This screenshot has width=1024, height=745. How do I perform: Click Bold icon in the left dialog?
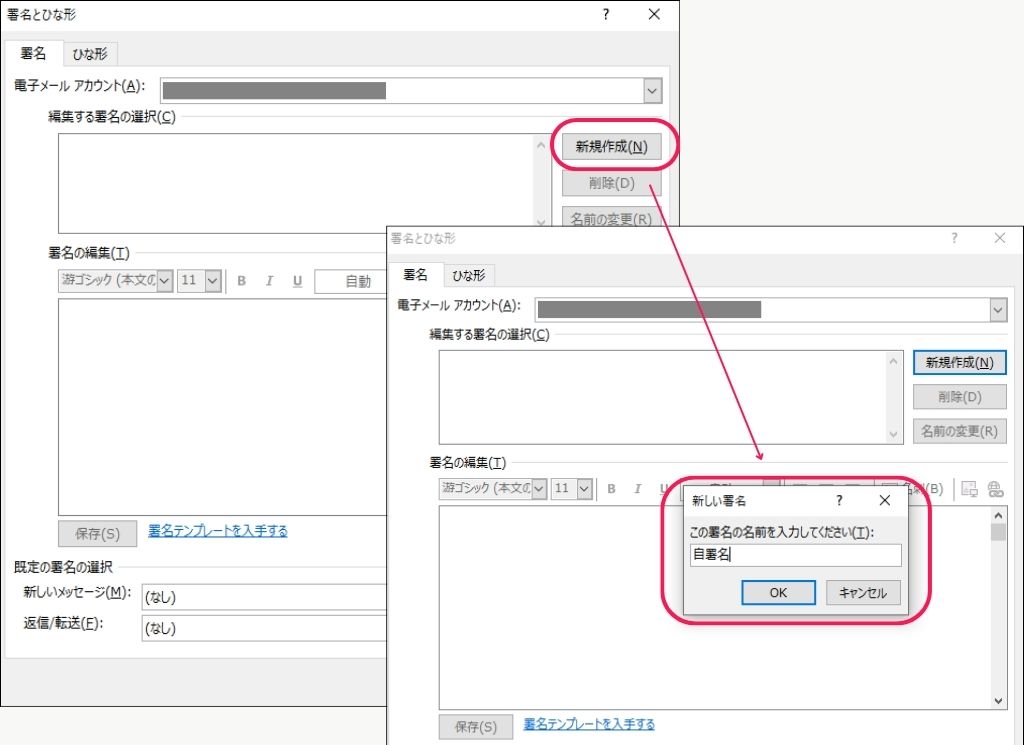(x=241, y=281)
